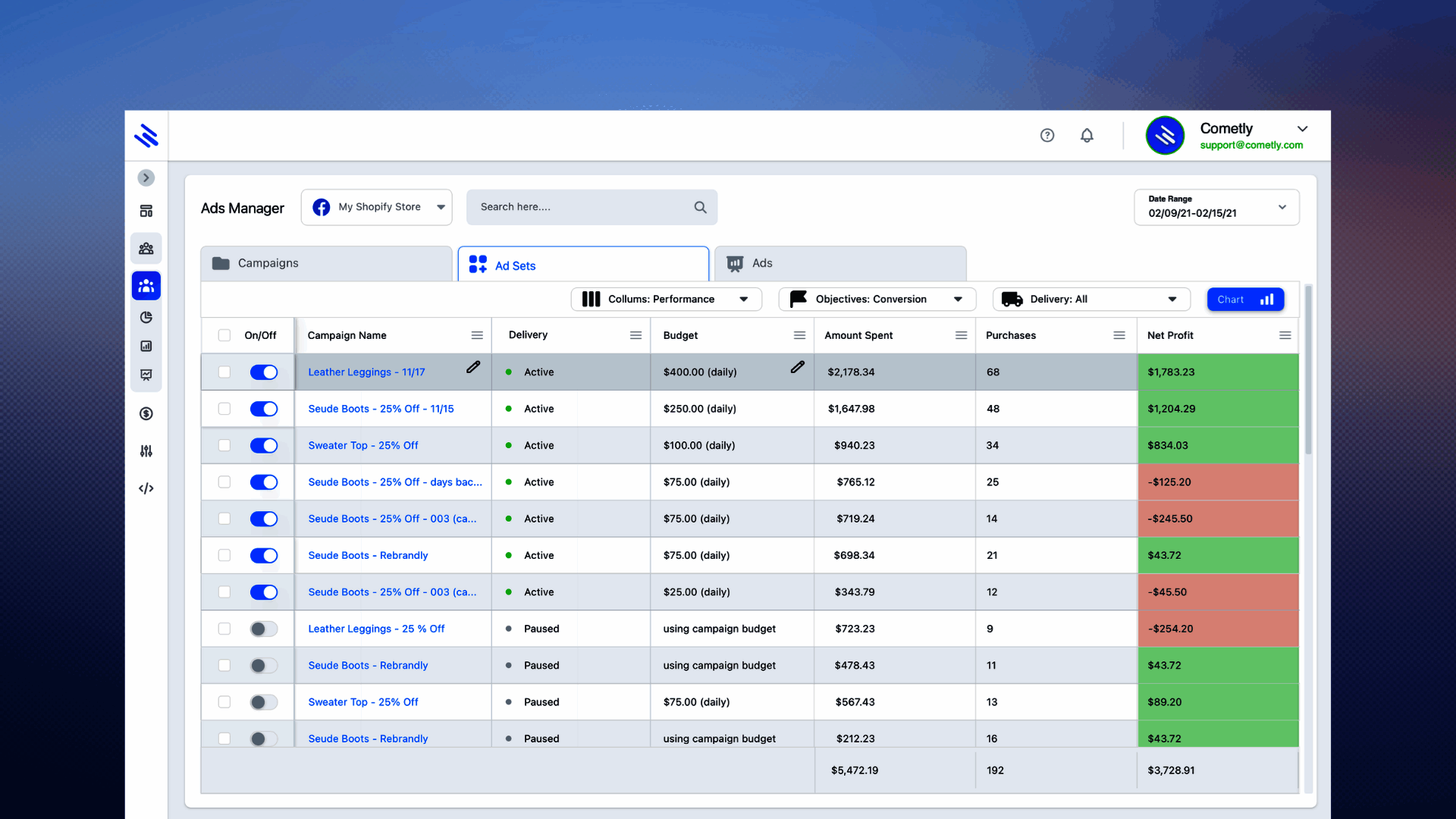This screenshot has height=819, width=1456.
Task: Select the bar chart analytics icon
Action: [x=146, y=346]
